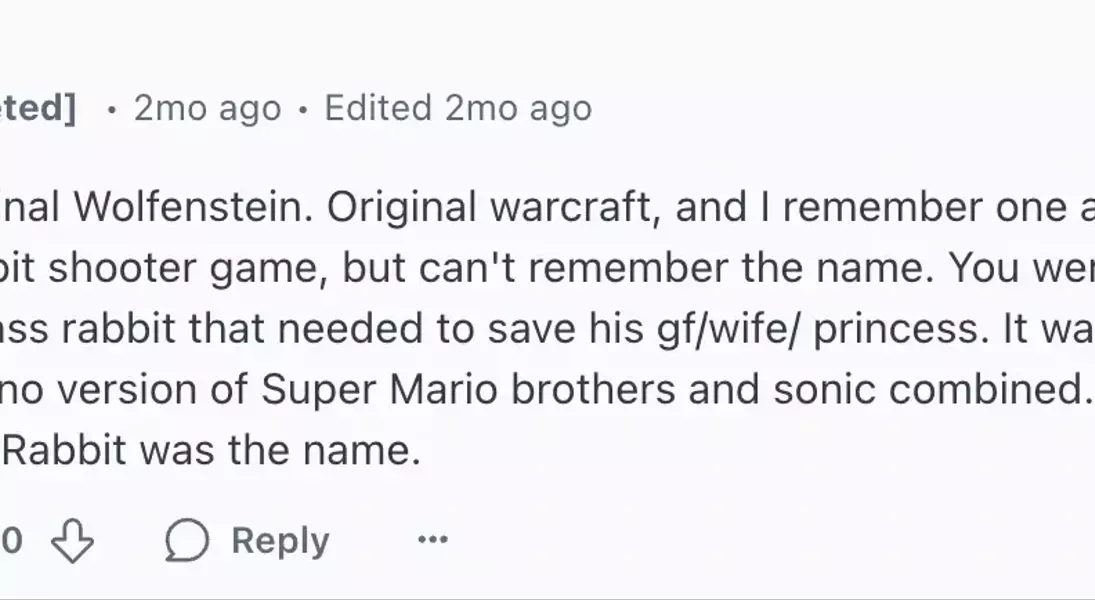Click the speech bubble reply icon
This screenshot has height=600, width=1095.
click(186, 541)
